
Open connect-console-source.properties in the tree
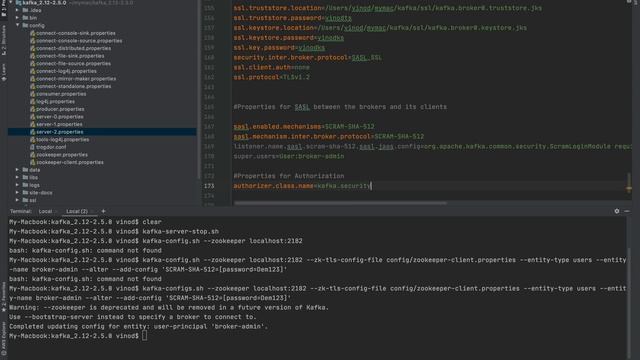(79, 41)
